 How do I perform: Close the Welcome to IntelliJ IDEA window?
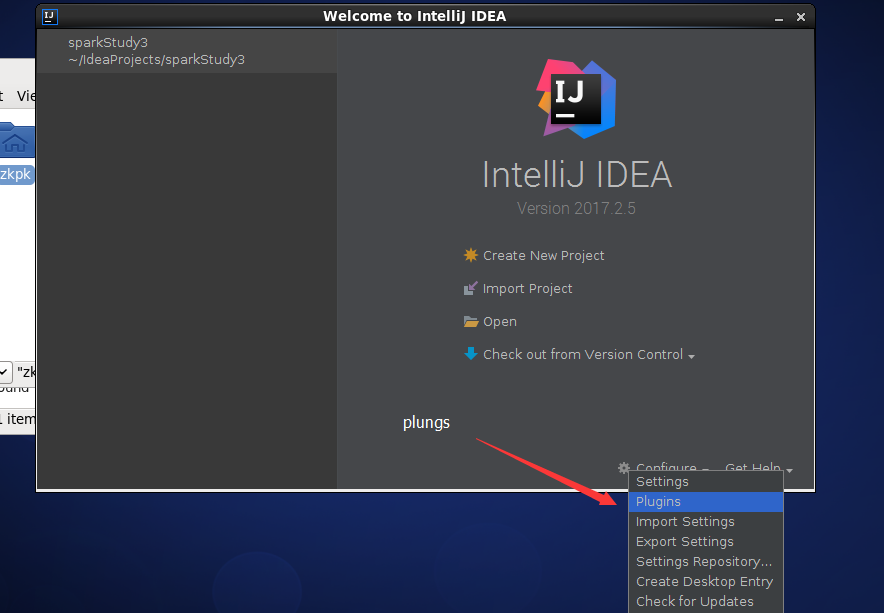point(801,17)
